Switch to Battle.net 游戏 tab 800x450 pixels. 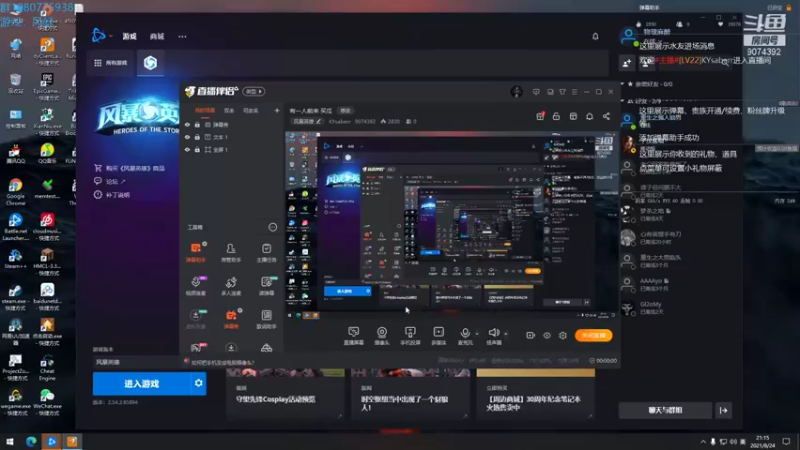130,36
